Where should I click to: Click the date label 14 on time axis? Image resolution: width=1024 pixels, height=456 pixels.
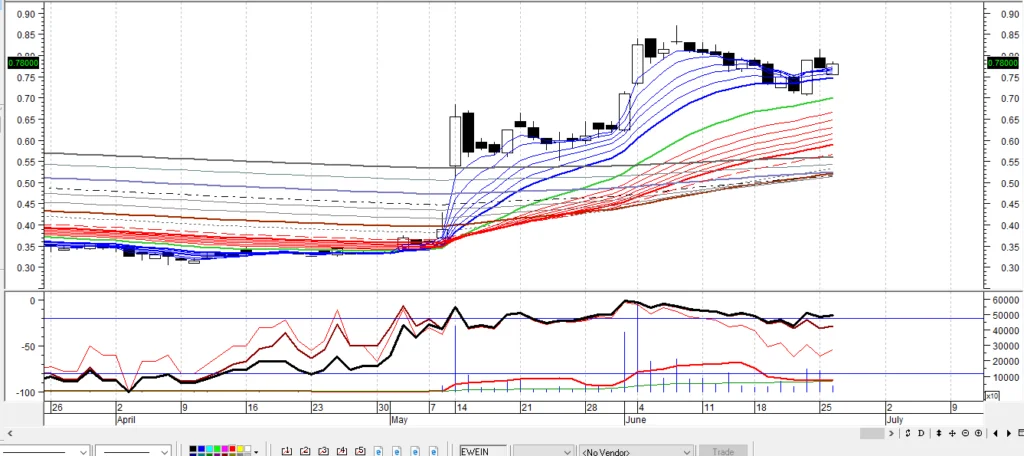461,408
